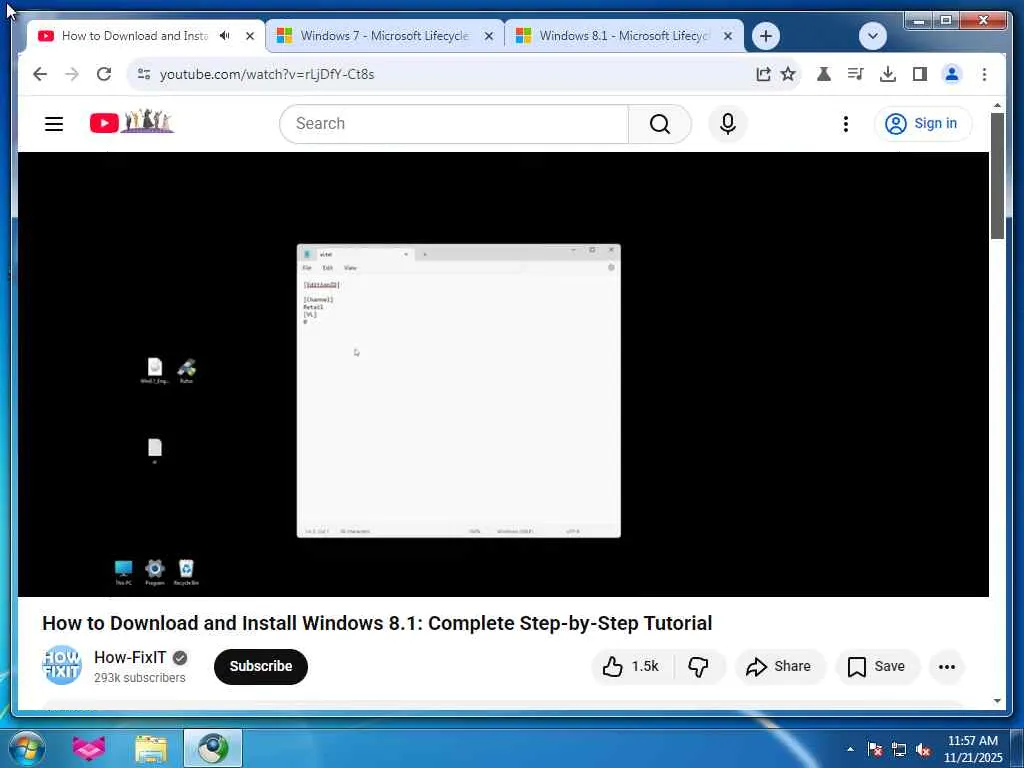
Task: Close the Windows 8.1 Lifecycle tab
Action: tap(728, 36)
